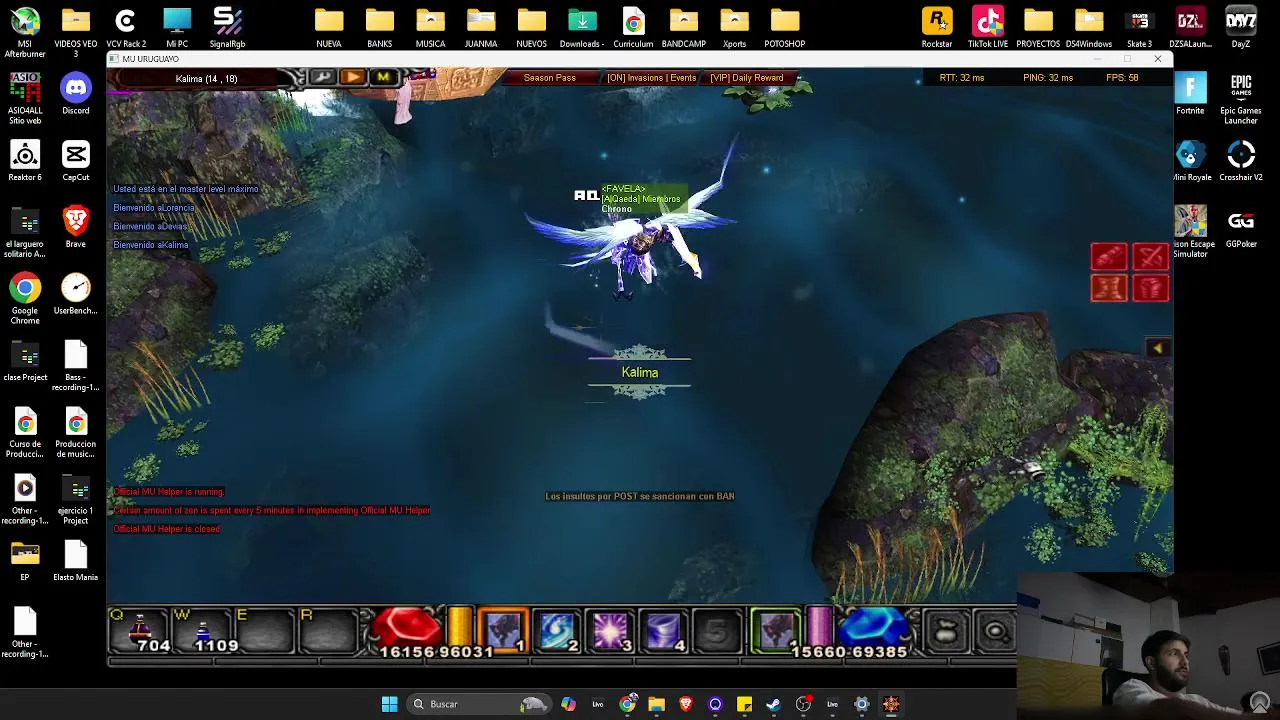1280x720 pixels.
Task: Select empty skill slot 5
Action: click(716, 631)
